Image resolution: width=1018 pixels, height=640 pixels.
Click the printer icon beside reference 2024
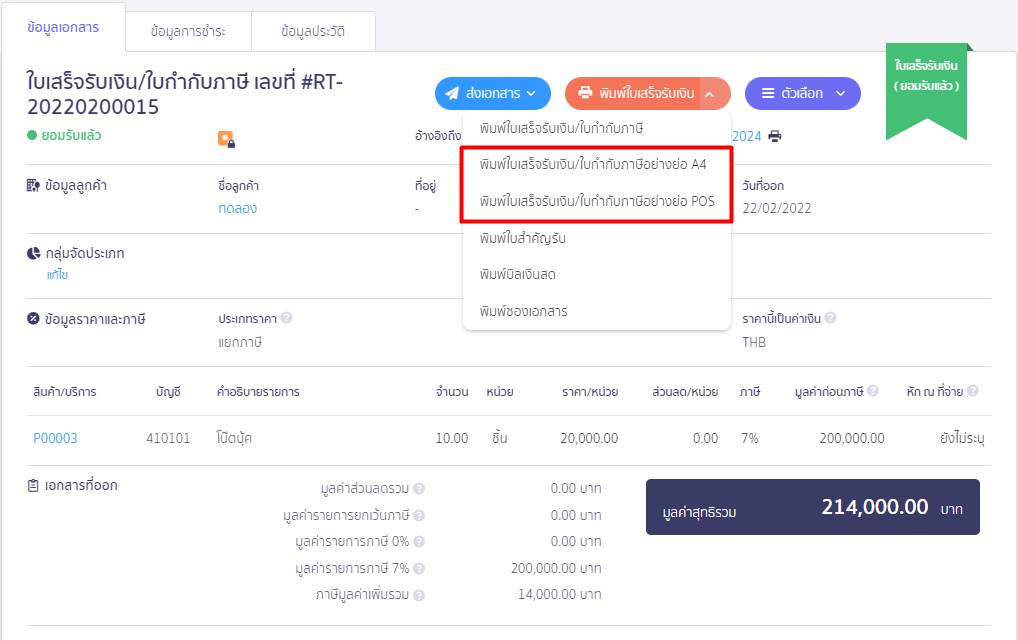tap(775, 136)
